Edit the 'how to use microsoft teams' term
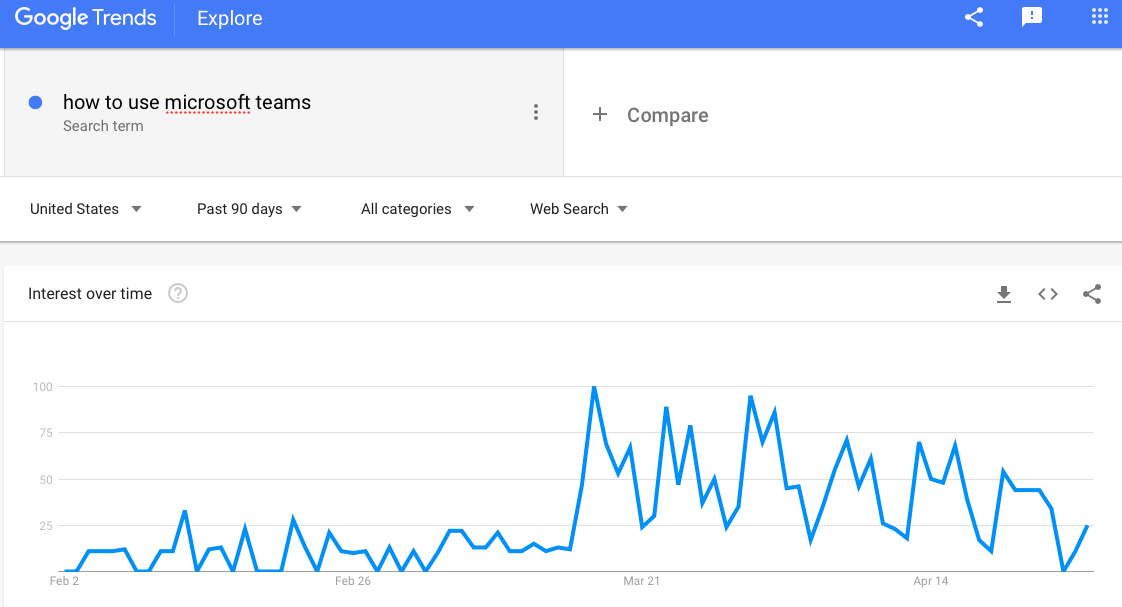Viewport: 1122px width, 607px height. [x=187, y=102]
